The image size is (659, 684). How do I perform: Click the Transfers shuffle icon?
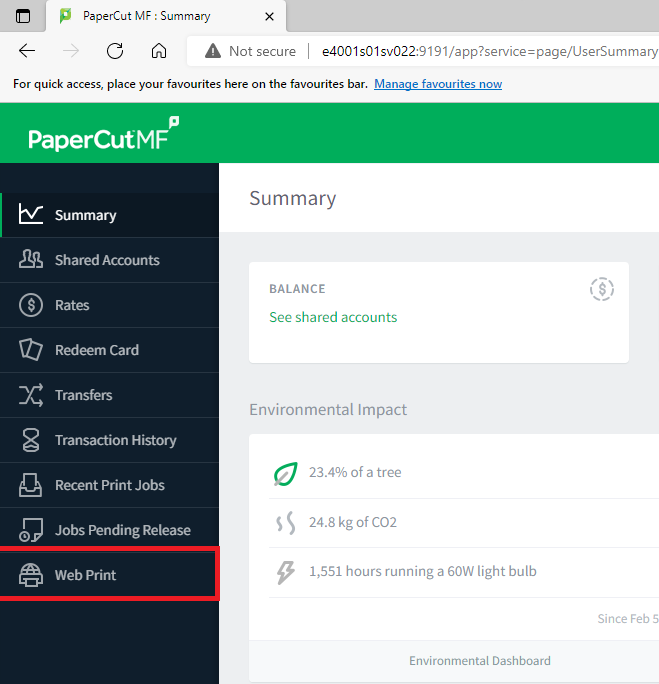click(31, 395)
